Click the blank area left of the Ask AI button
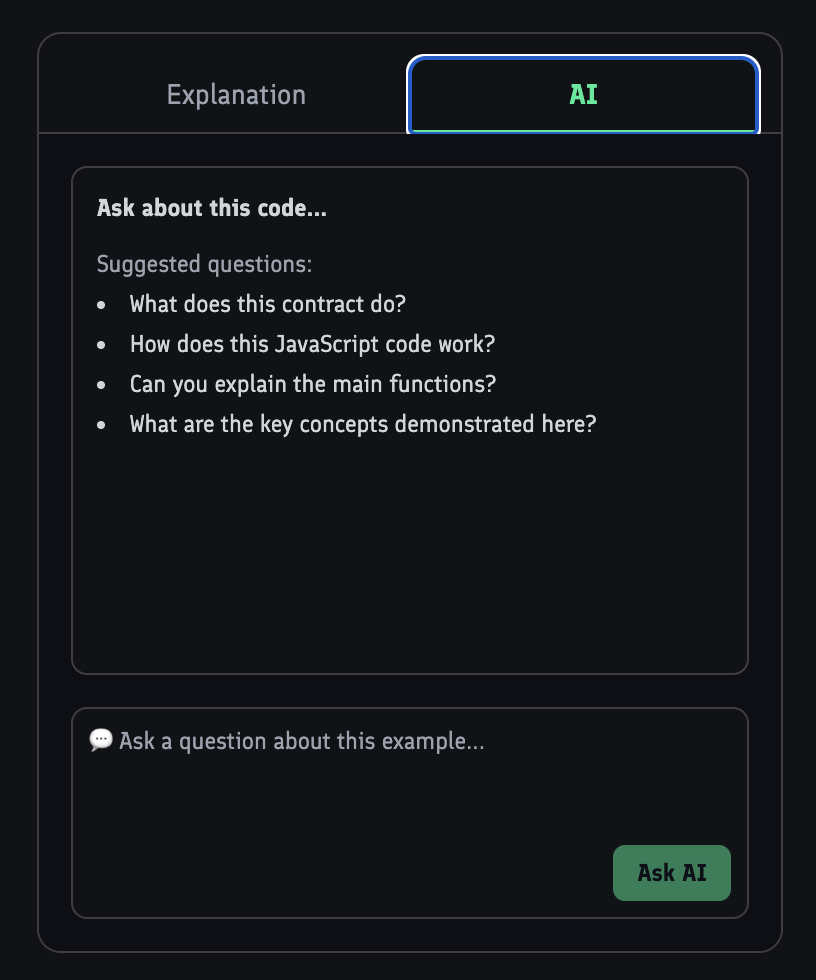Screen dimensions: 816x980 (x=340, y=872)
